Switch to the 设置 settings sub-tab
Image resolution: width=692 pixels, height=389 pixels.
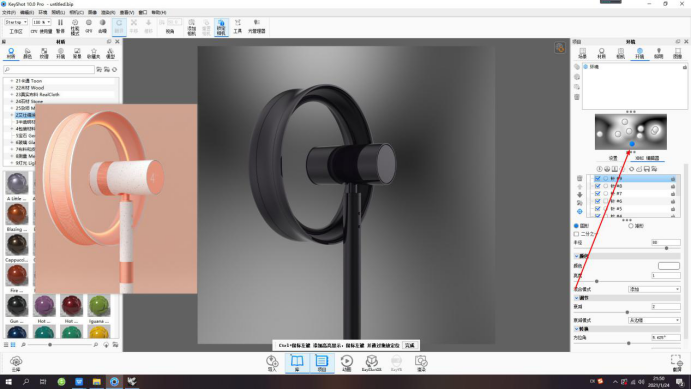613,158
